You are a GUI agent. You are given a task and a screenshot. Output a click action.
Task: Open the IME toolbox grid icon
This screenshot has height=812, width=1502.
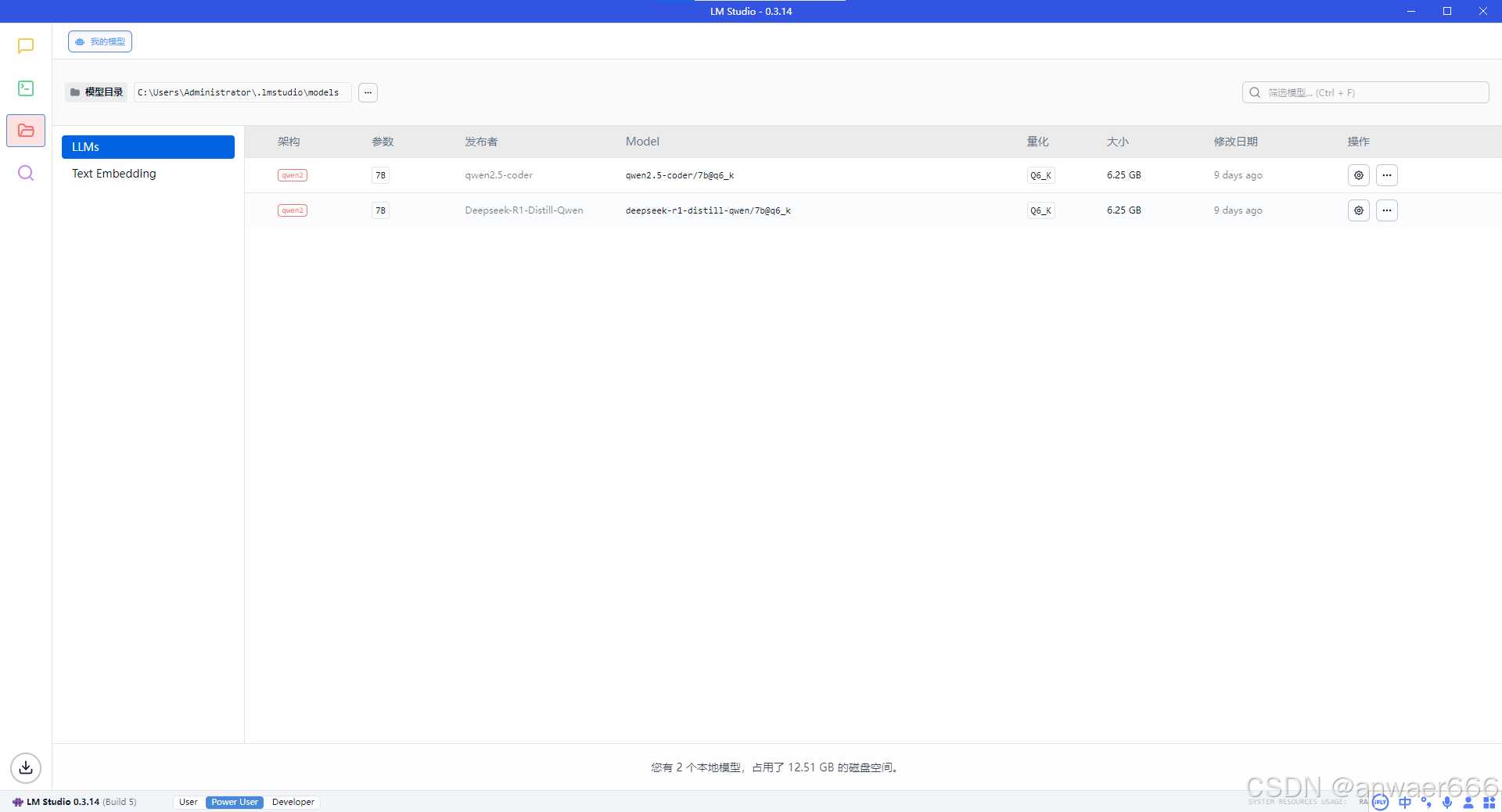pos(1489,803)
